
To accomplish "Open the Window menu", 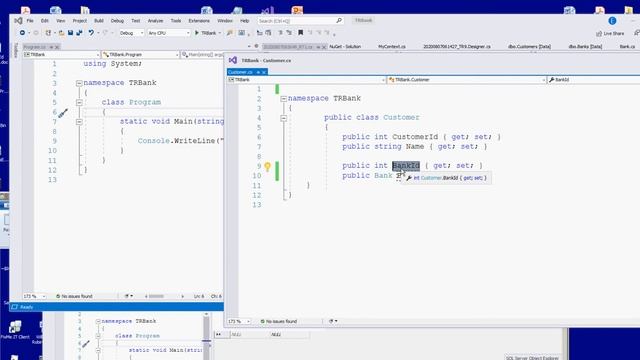I will (x=224, y=21).
